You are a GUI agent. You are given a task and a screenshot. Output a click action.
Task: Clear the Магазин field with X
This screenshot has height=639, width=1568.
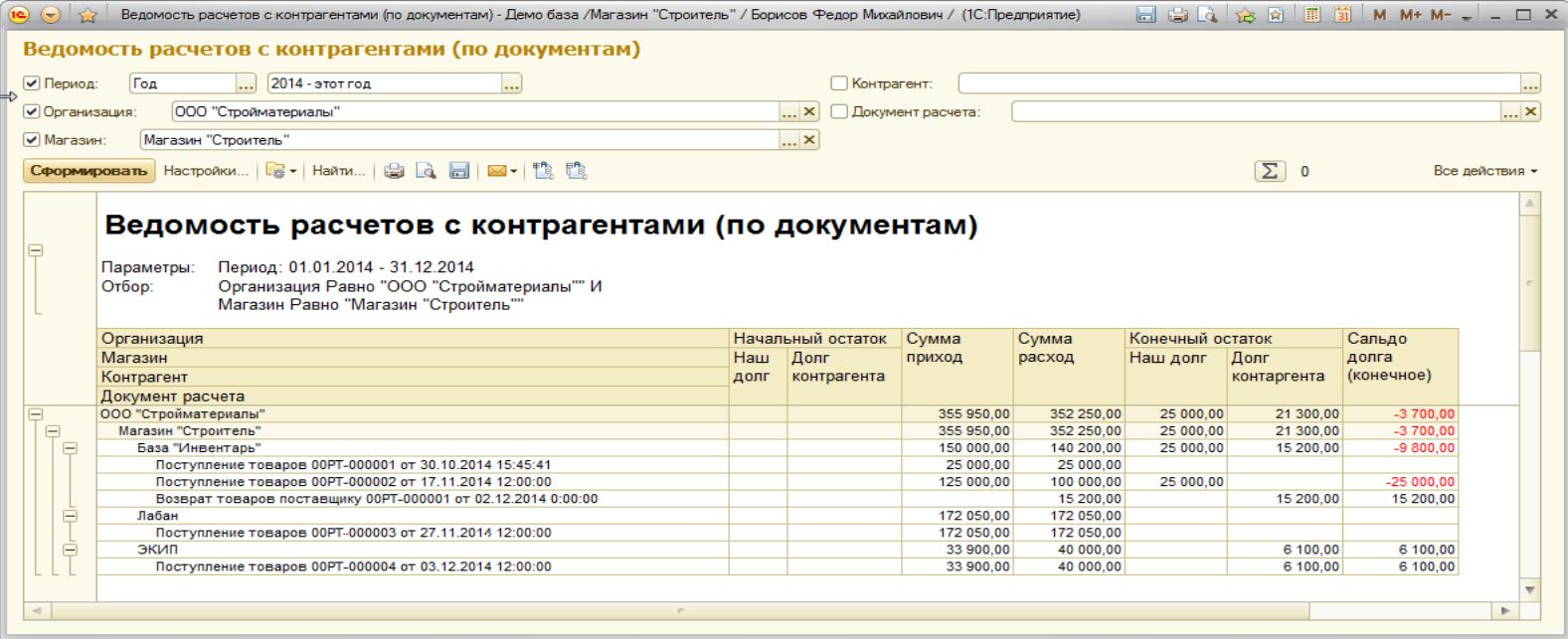809,140
